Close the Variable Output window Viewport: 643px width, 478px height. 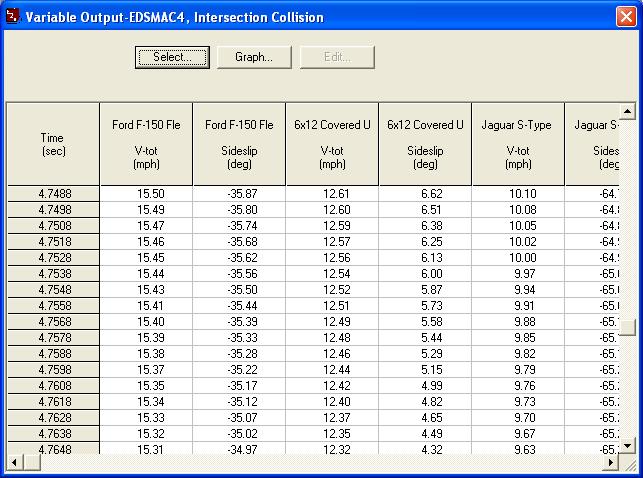pos(625,17)
